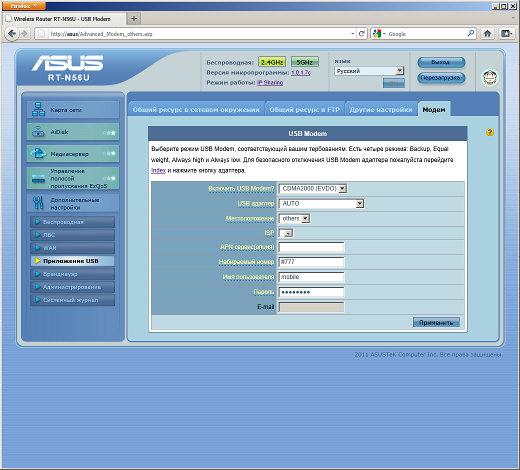Click the browser Back arrow button

12,34
